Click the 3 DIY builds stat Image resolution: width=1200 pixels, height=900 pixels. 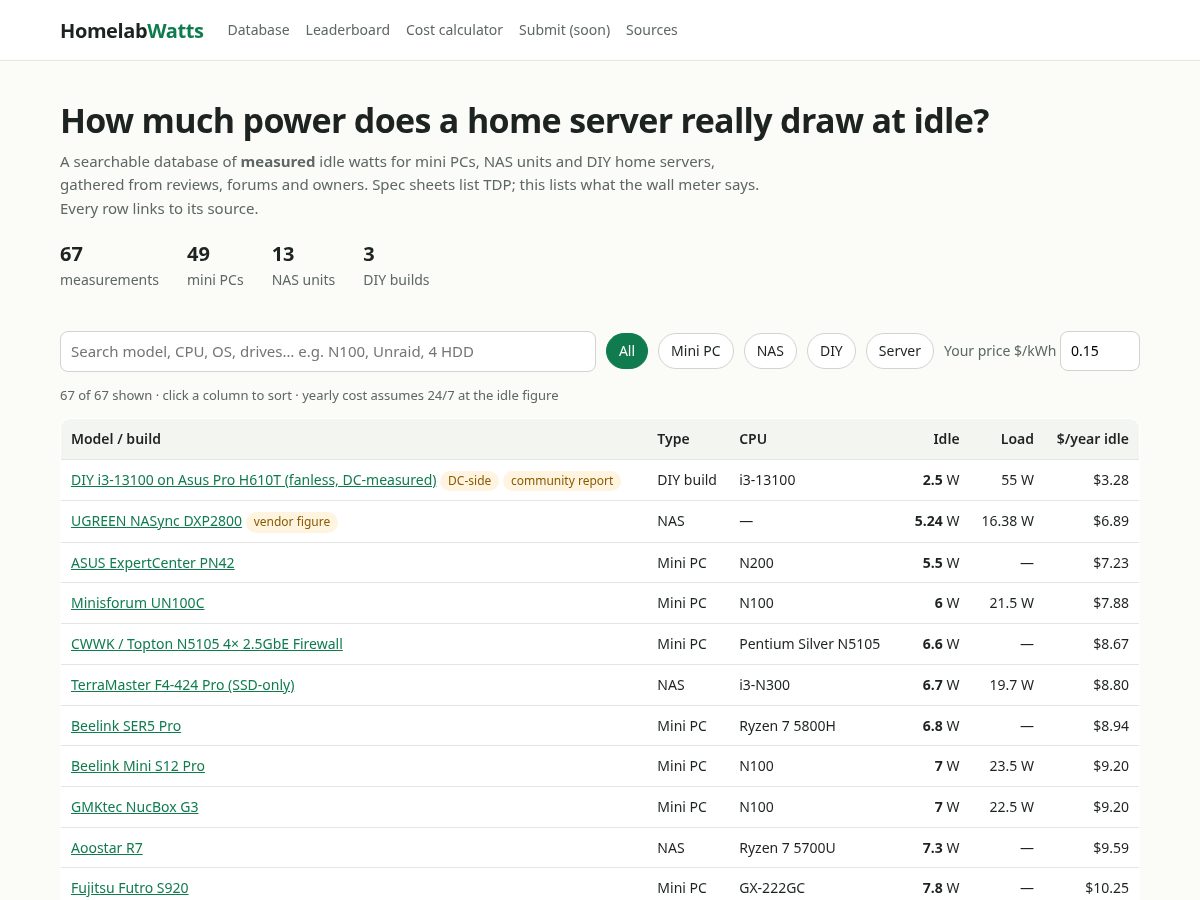396,266
